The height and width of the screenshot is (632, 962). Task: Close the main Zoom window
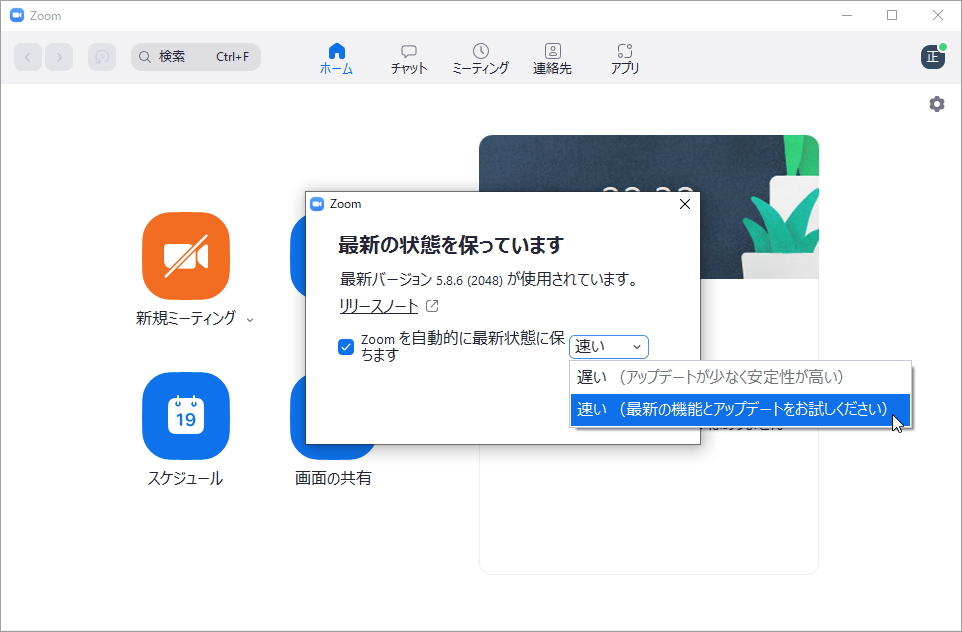[937, 15]
